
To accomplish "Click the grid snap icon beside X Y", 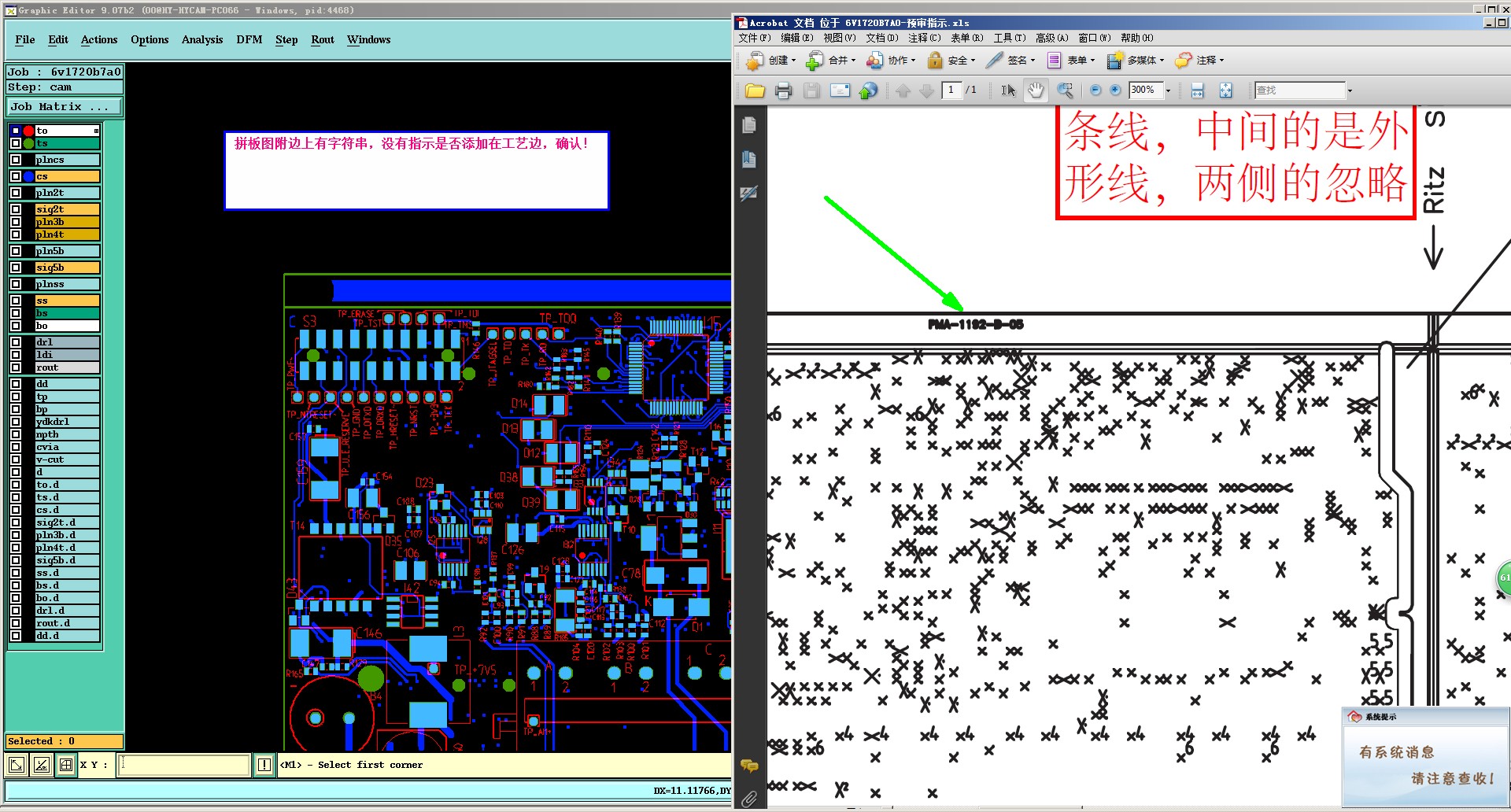I will pyautogui.click(x=66, y=765).
